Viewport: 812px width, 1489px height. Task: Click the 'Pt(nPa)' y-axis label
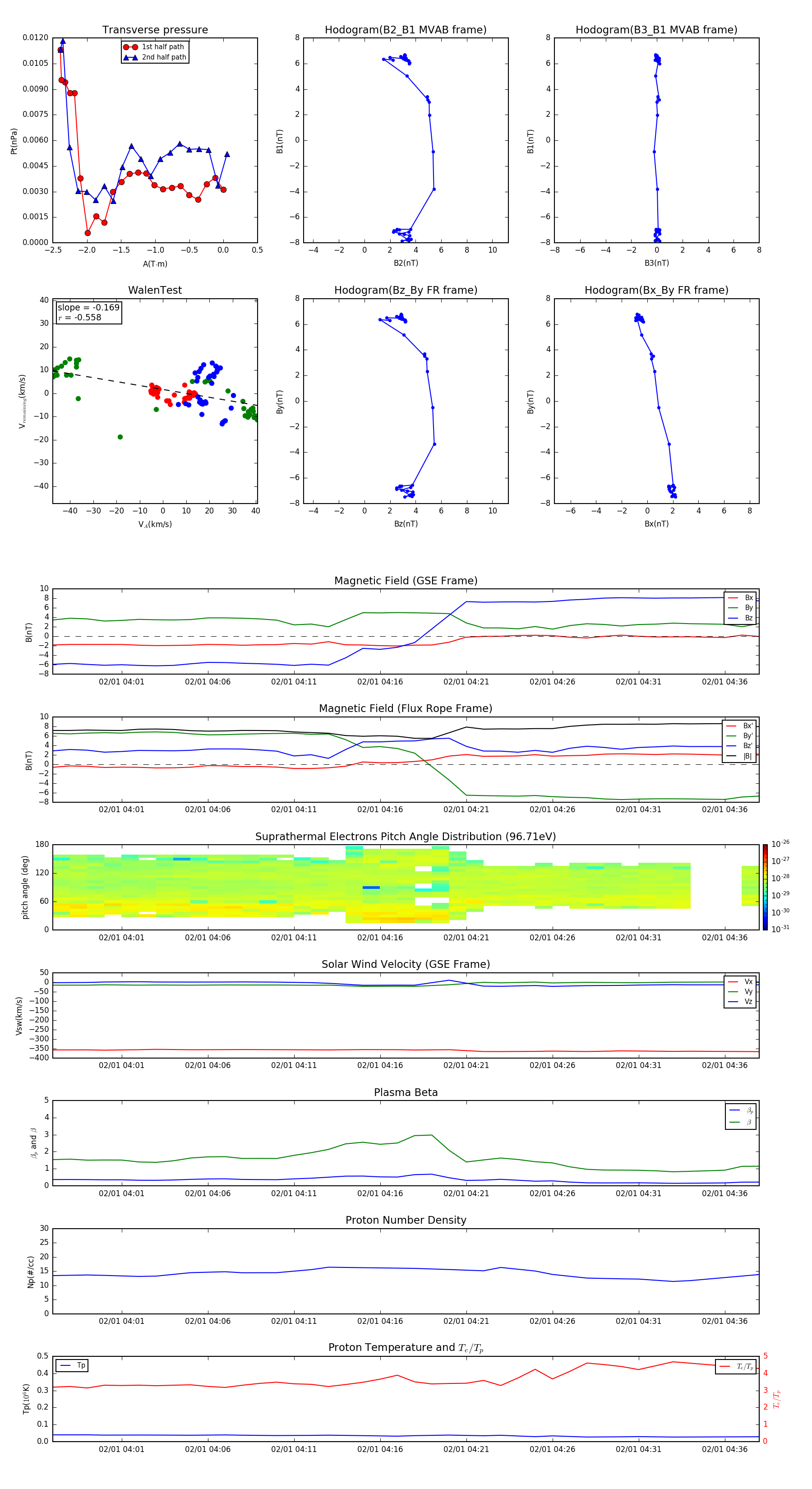(14, 140)
